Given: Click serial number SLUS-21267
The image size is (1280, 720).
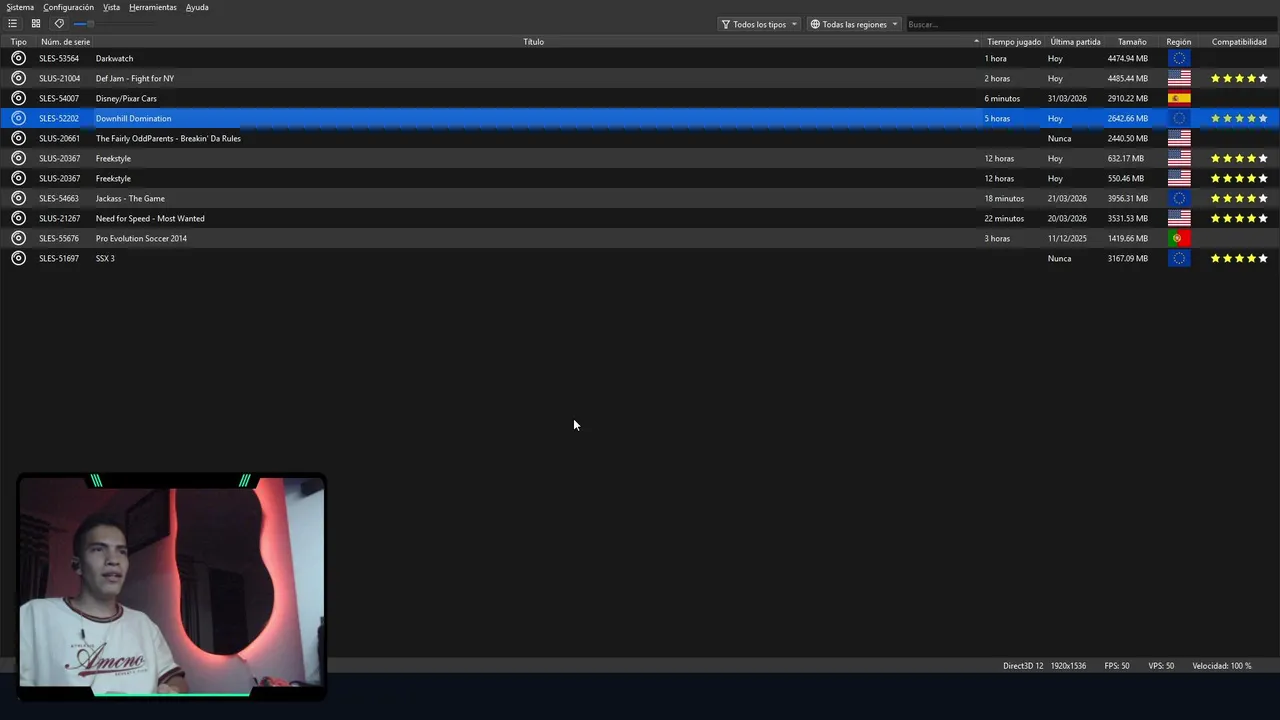Looking at the screenshot, I should (x=59, y=218).
